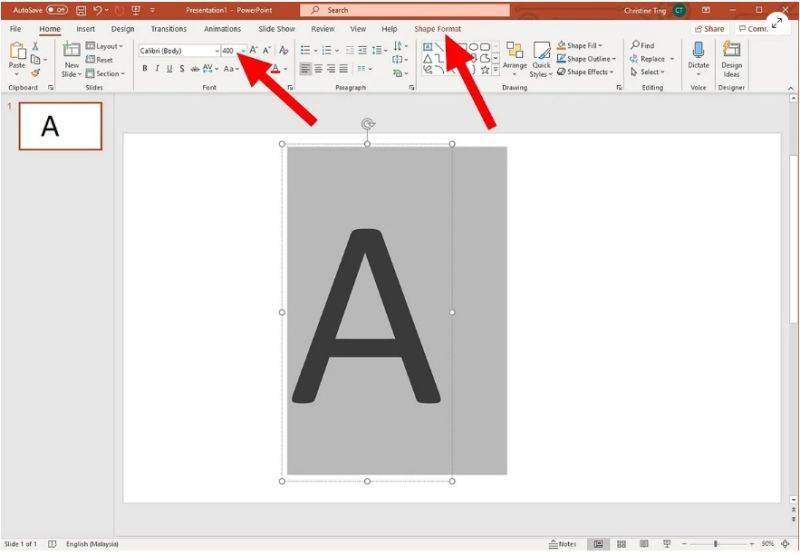800x555 pixels.
Task: Open Change Case Aa dropdown
Action: click(x=231, y=68)
